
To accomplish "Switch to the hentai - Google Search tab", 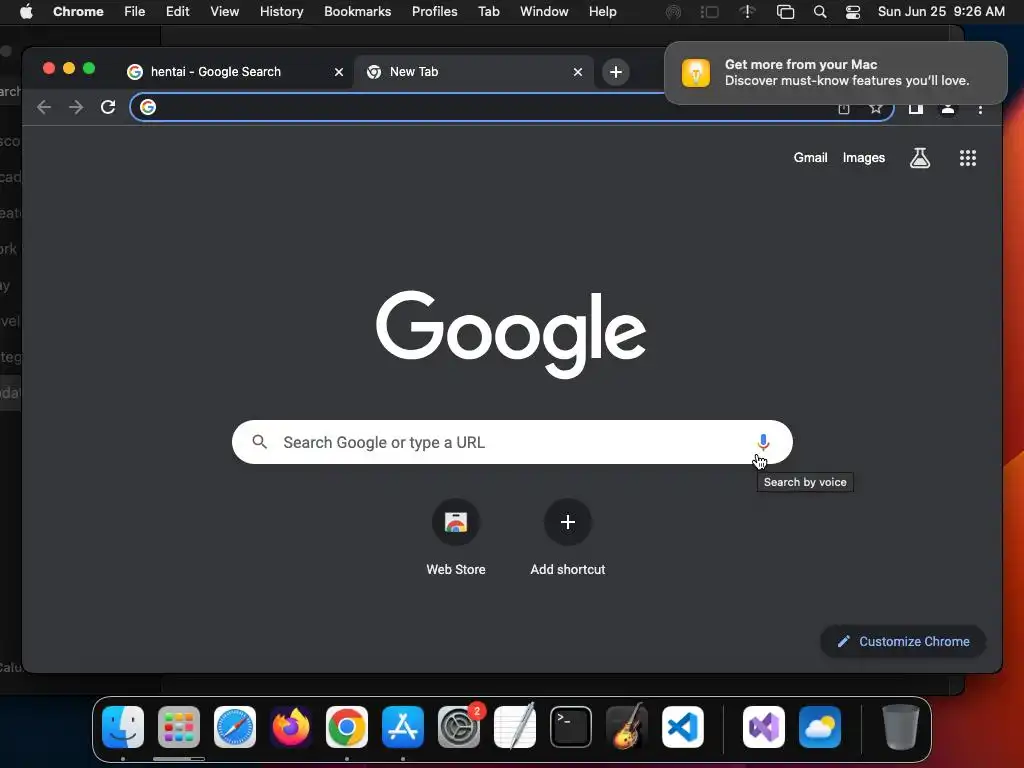I will [x=235, y=72].
